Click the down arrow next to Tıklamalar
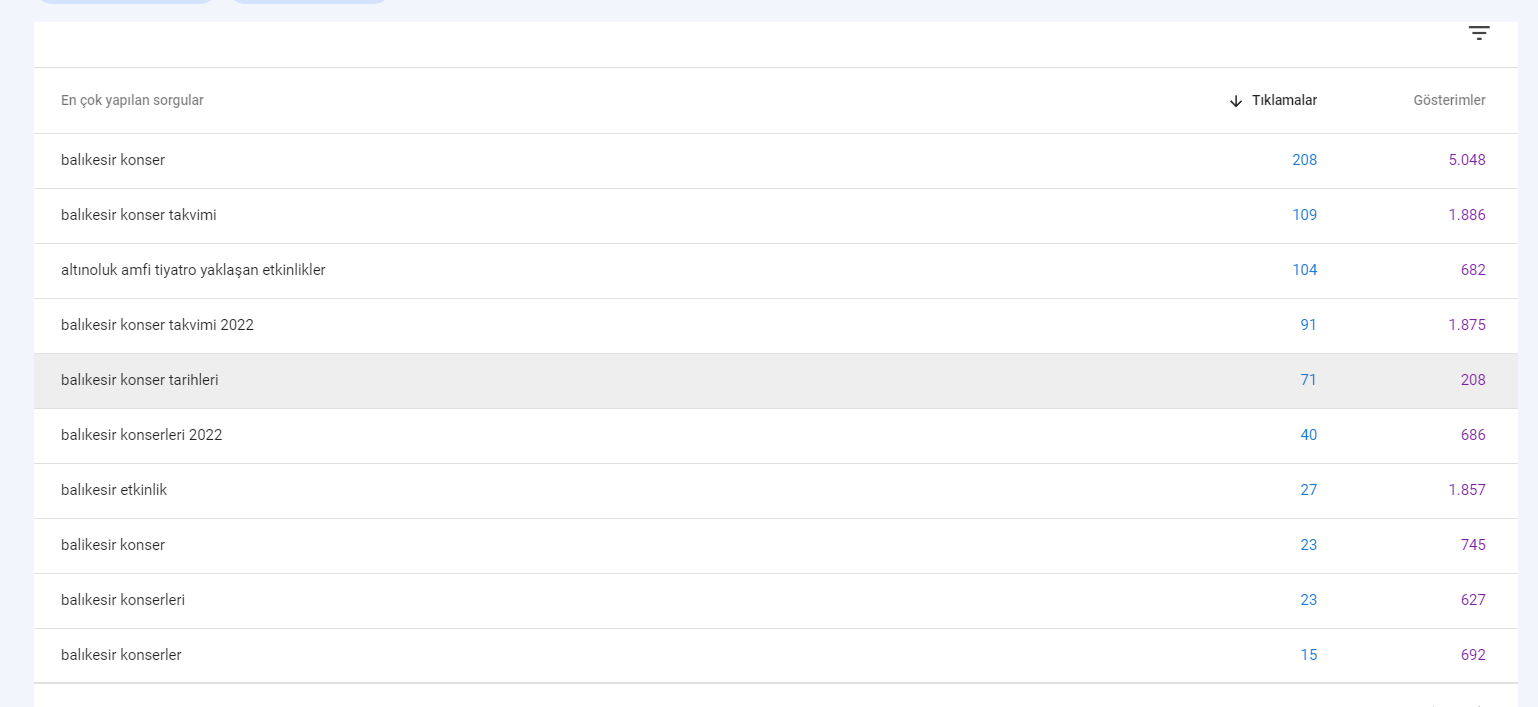The image size is (1538, 707). coord(1236,101)
